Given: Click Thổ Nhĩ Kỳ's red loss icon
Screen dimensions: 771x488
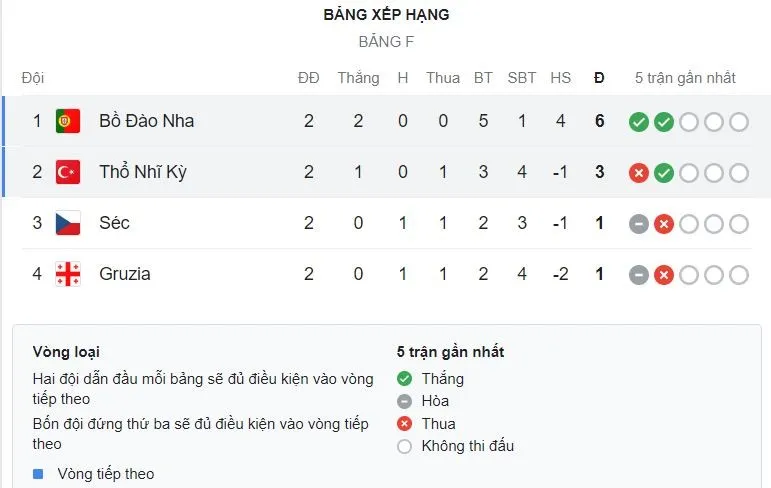Looking at the screenshot, I should coord(639,173).
